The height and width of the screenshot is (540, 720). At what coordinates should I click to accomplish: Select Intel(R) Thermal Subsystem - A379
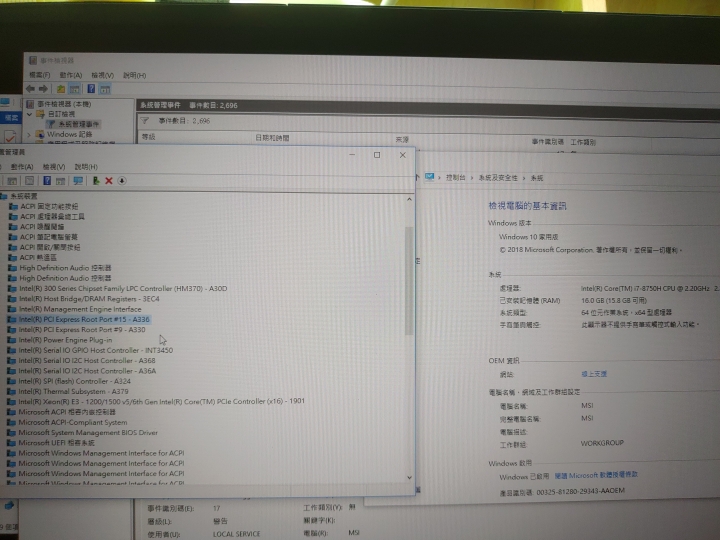pyautogui.click(x=73, y=392)
